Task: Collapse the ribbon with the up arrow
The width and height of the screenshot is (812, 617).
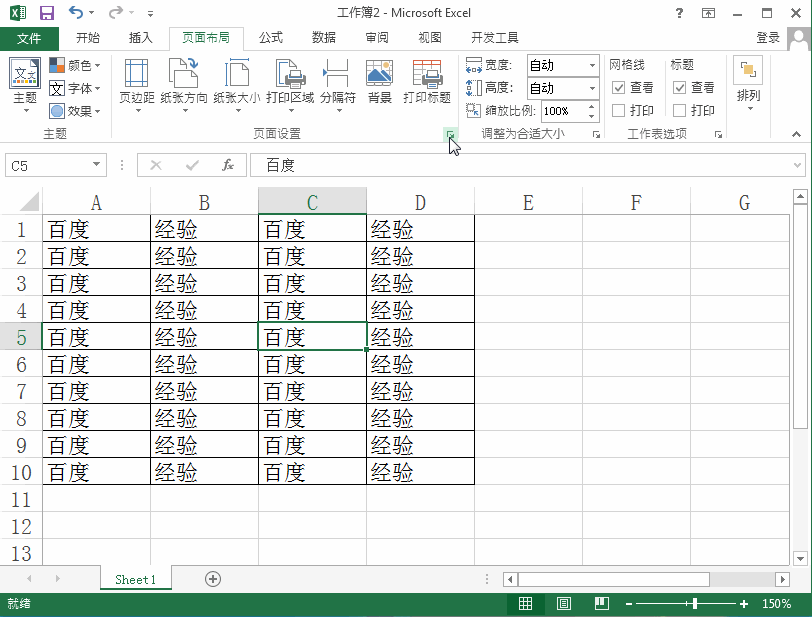Action: pos(796,134)
